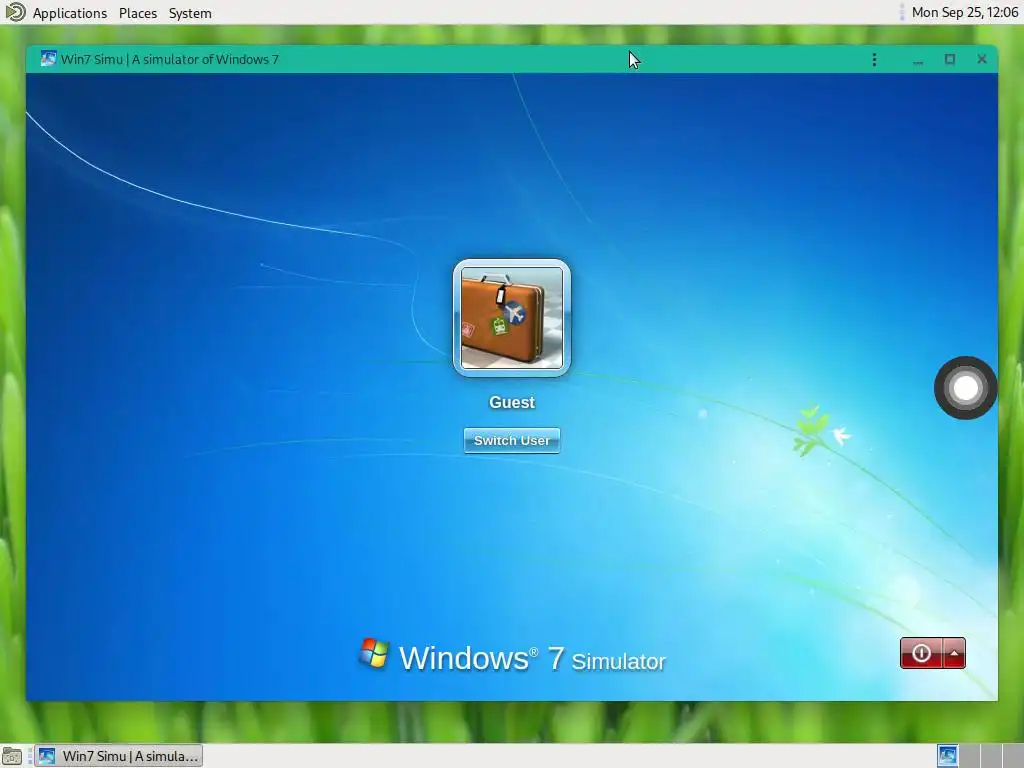Open the Applications menu
Image resolution: width=1024 pixels, height=768 pixels.
[x=70, y=13]
